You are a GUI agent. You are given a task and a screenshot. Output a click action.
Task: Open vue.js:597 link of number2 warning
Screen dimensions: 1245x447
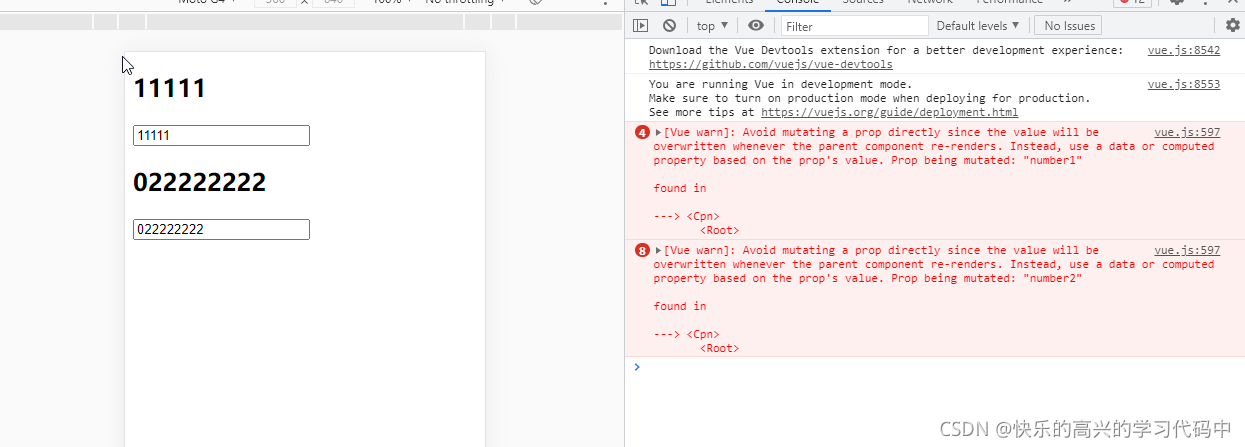[x=1187, y=250]
